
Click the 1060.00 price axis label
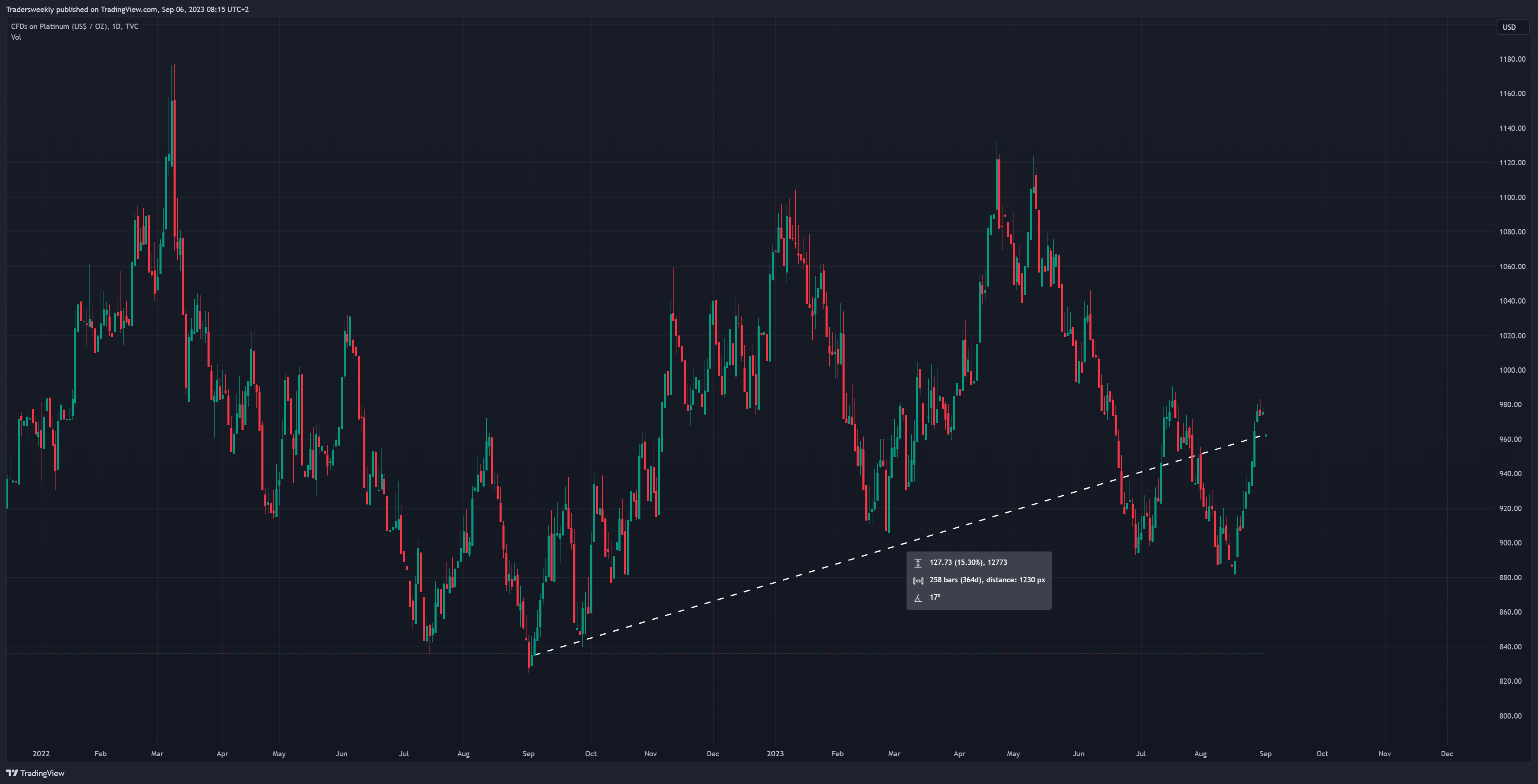tap(1512, 267)
